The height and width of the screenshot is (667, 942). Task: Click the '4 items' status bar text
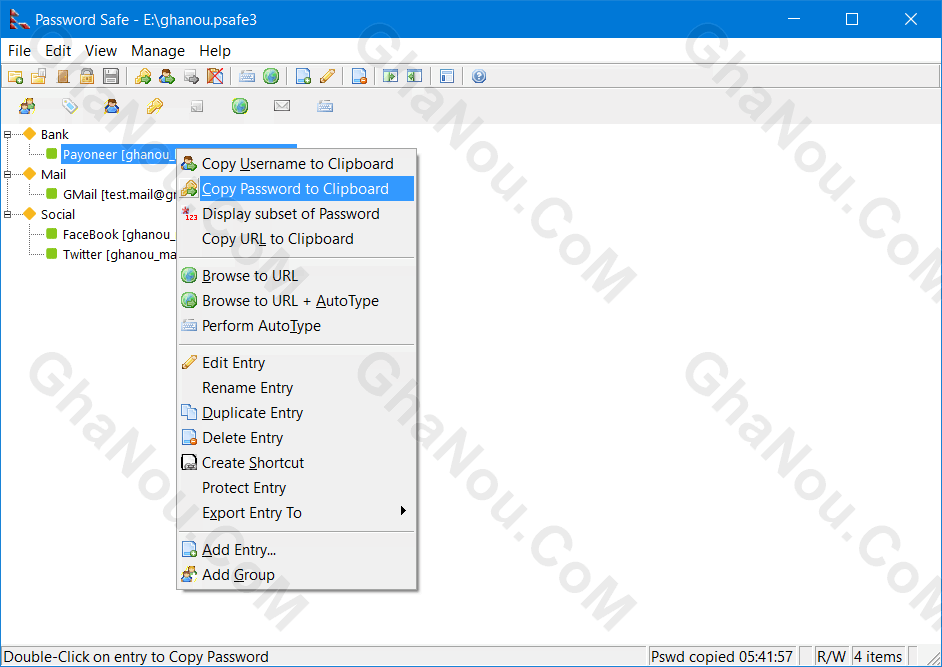pos(879,657)
